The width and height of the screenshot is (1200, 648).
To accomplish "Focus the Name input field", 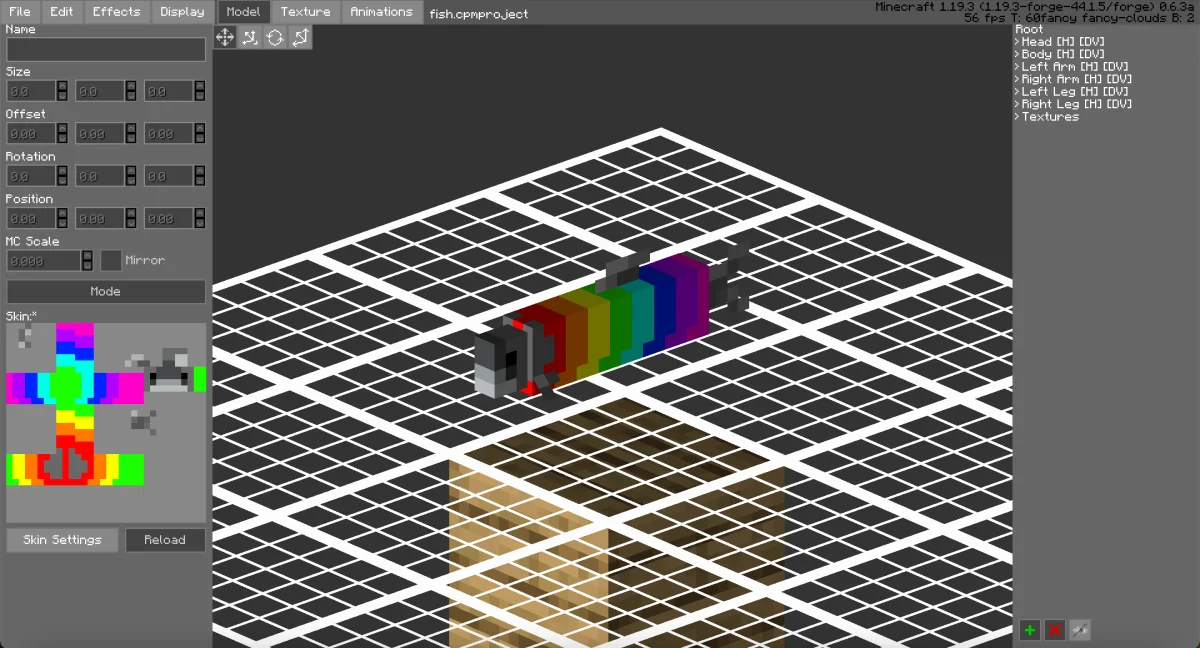I will click(x=106, y=49).
